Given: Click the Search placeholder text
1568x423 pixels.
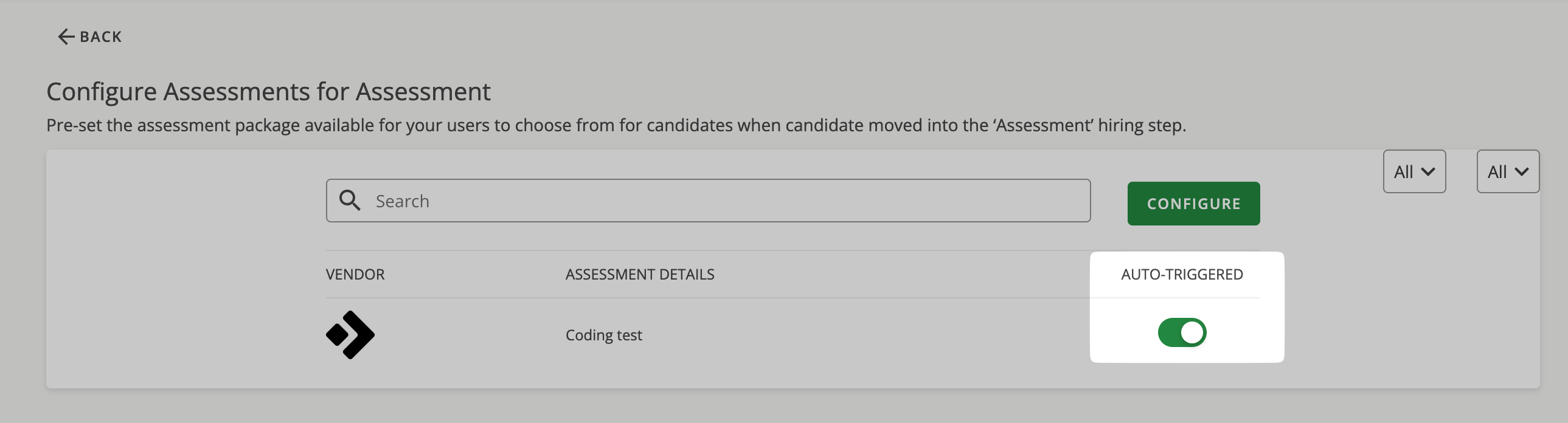Looking at the screenshot, I should click(x=403, y=201).
